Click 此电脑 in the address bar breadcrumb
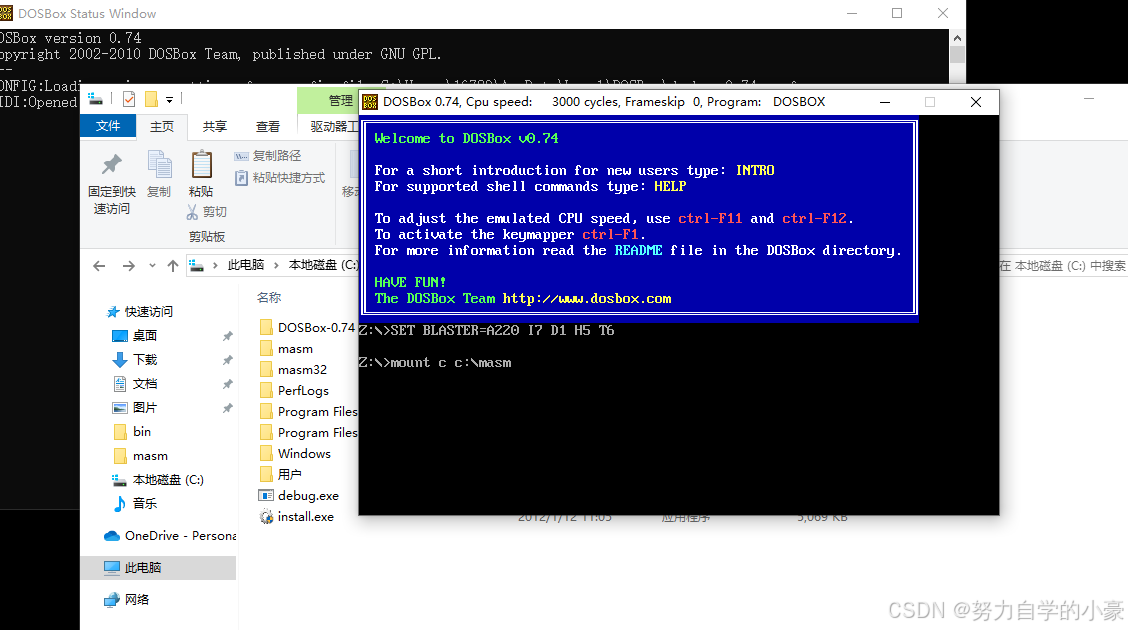The height and width of the screenshot is (630, 1128). point(246,265)
